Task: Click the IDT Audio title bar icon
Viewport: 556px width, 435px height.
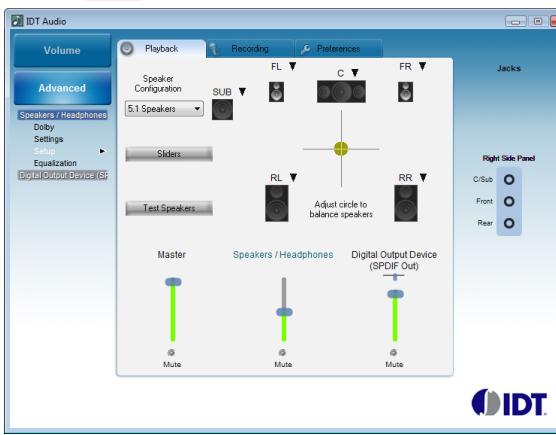Action: [x=17, y=21]
